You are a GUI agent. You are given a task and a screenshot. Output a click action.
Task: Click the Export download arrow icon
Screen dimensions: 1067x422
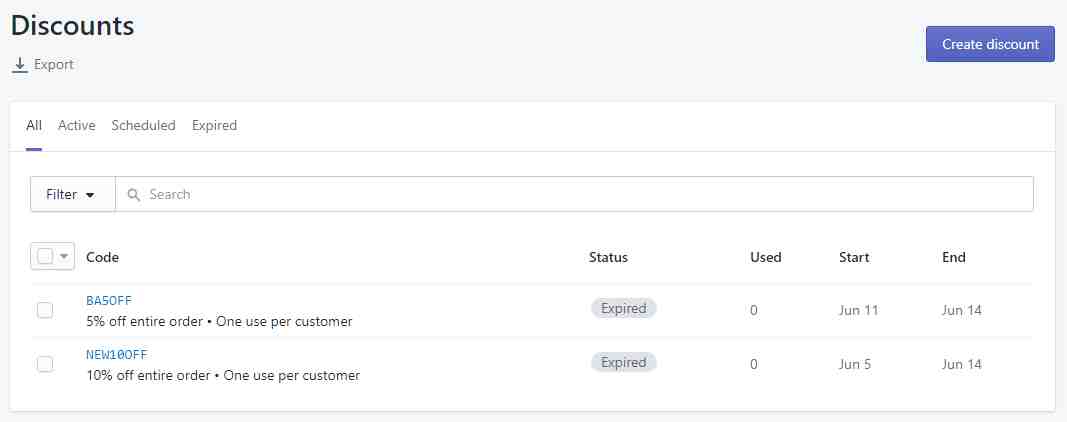[x=19, y=65]
